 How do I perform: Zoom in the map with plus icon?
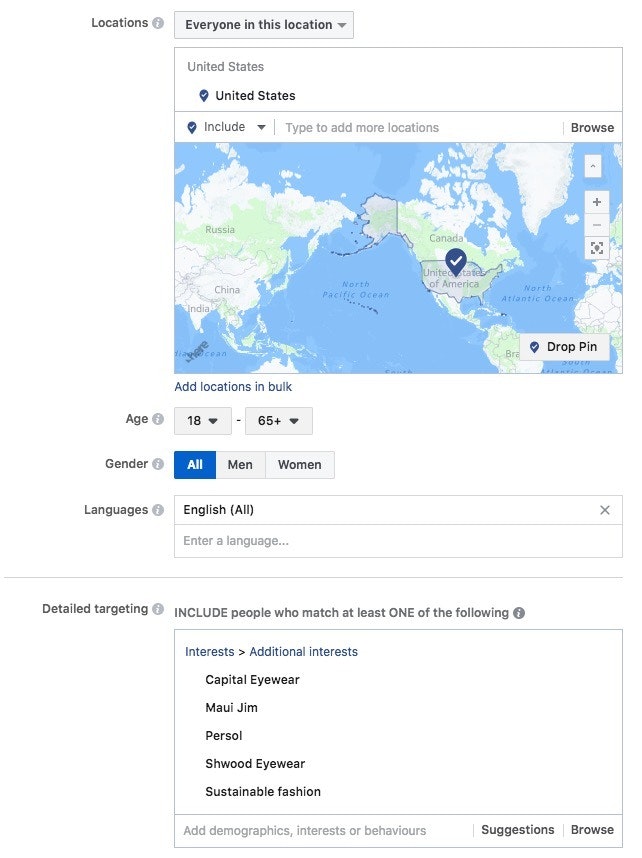point(597,202)
